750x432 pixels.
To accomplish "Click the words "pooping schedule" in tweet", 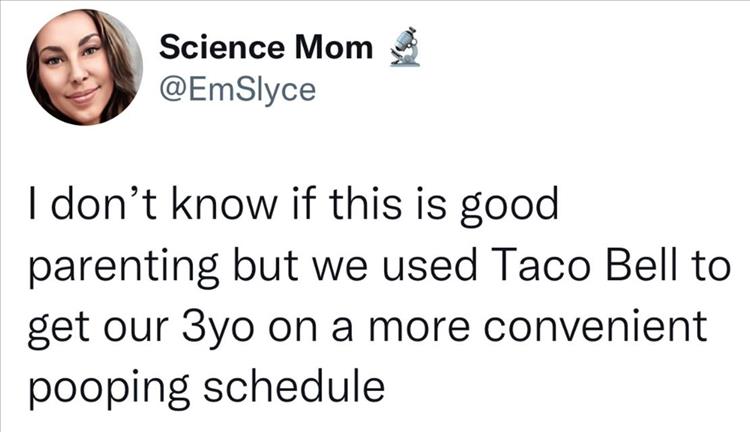I will (205, 383).
